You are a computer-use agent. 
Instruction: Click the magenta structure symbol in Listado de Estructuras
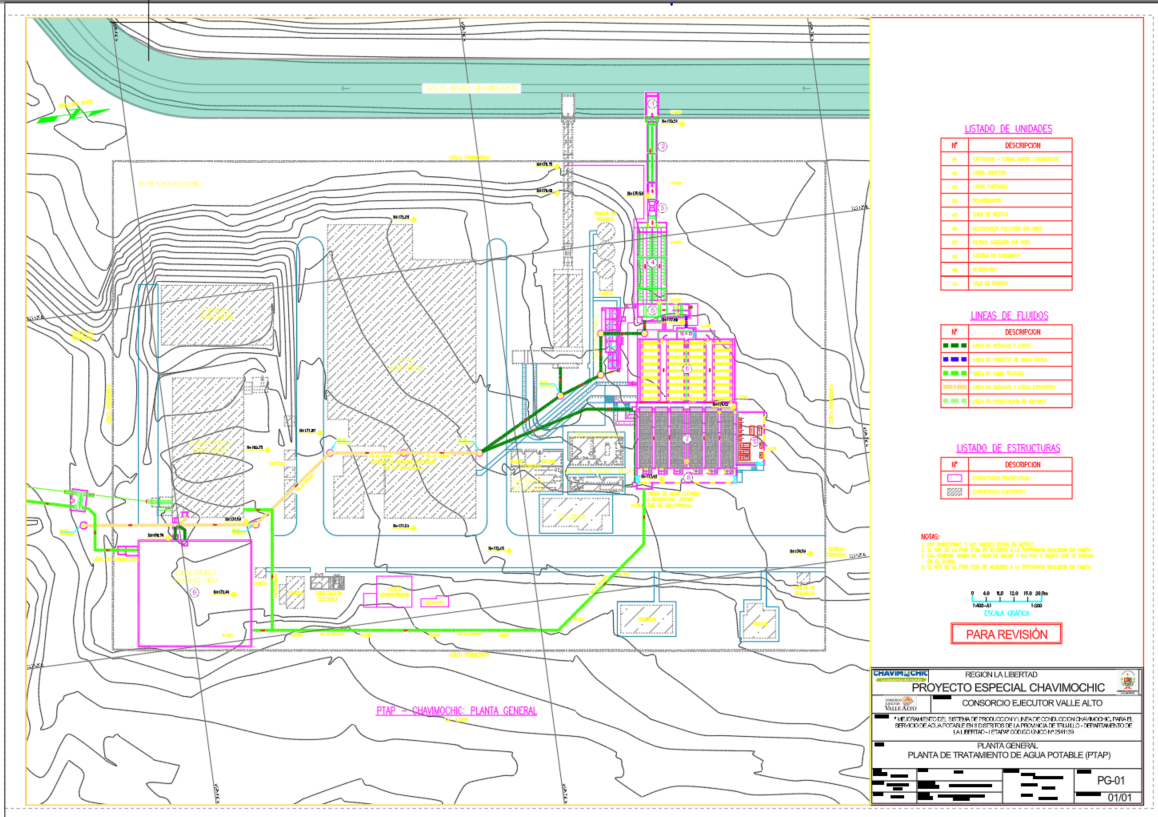(953, 480)
